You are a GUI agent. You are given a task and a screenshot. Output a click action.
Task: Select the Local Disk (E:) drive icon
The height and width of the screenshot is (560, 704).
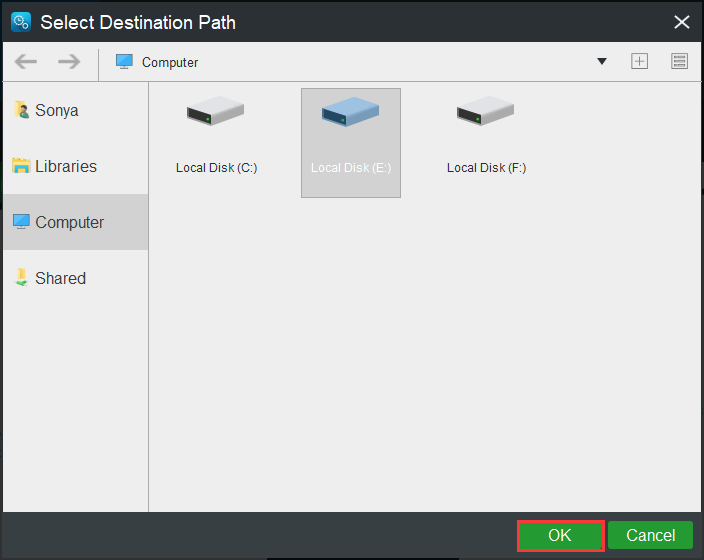click(x=350, y=111)
